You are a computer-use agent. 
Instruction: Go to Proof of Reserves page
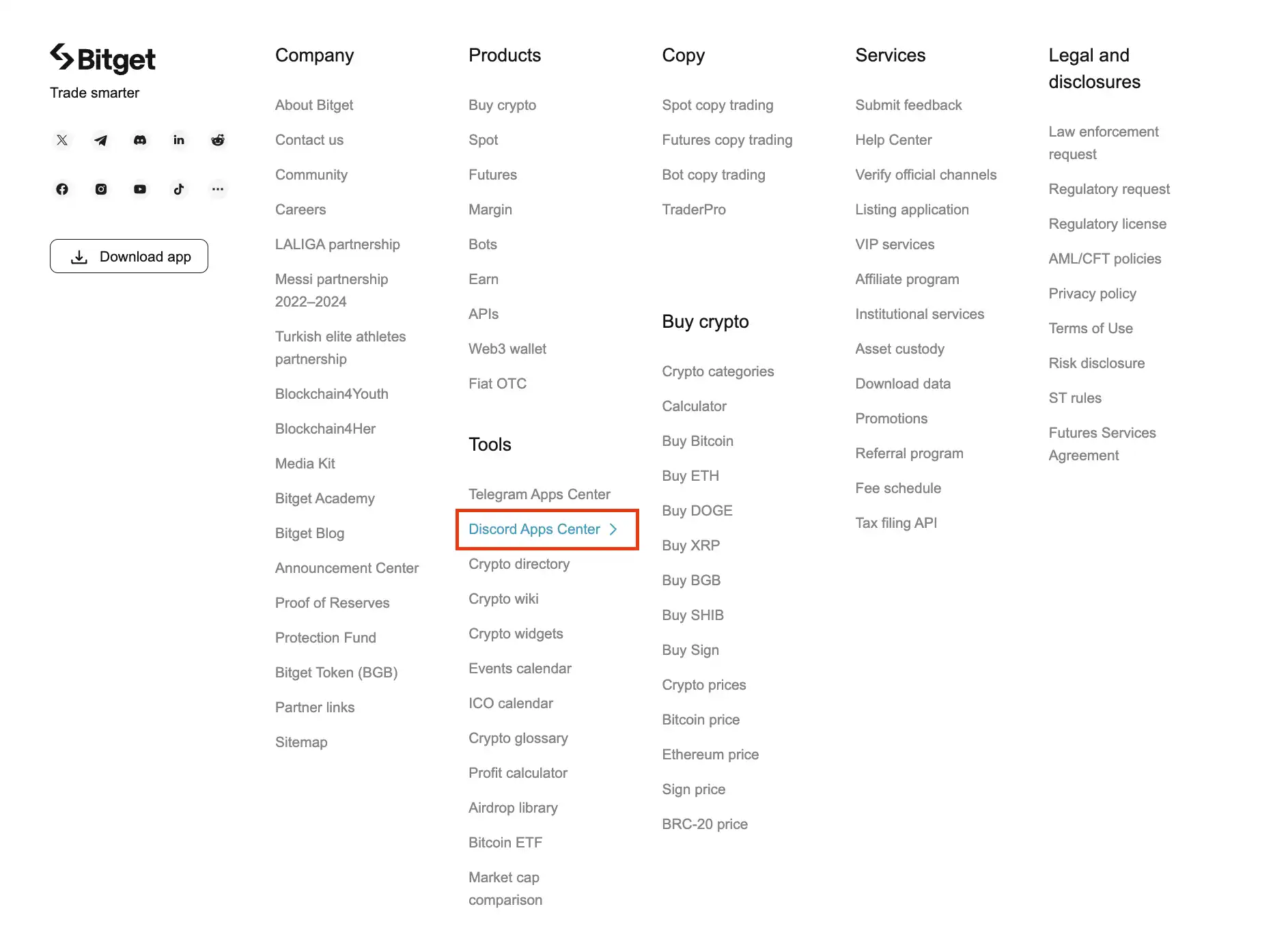pyautogui.click(x=332, y=603)
